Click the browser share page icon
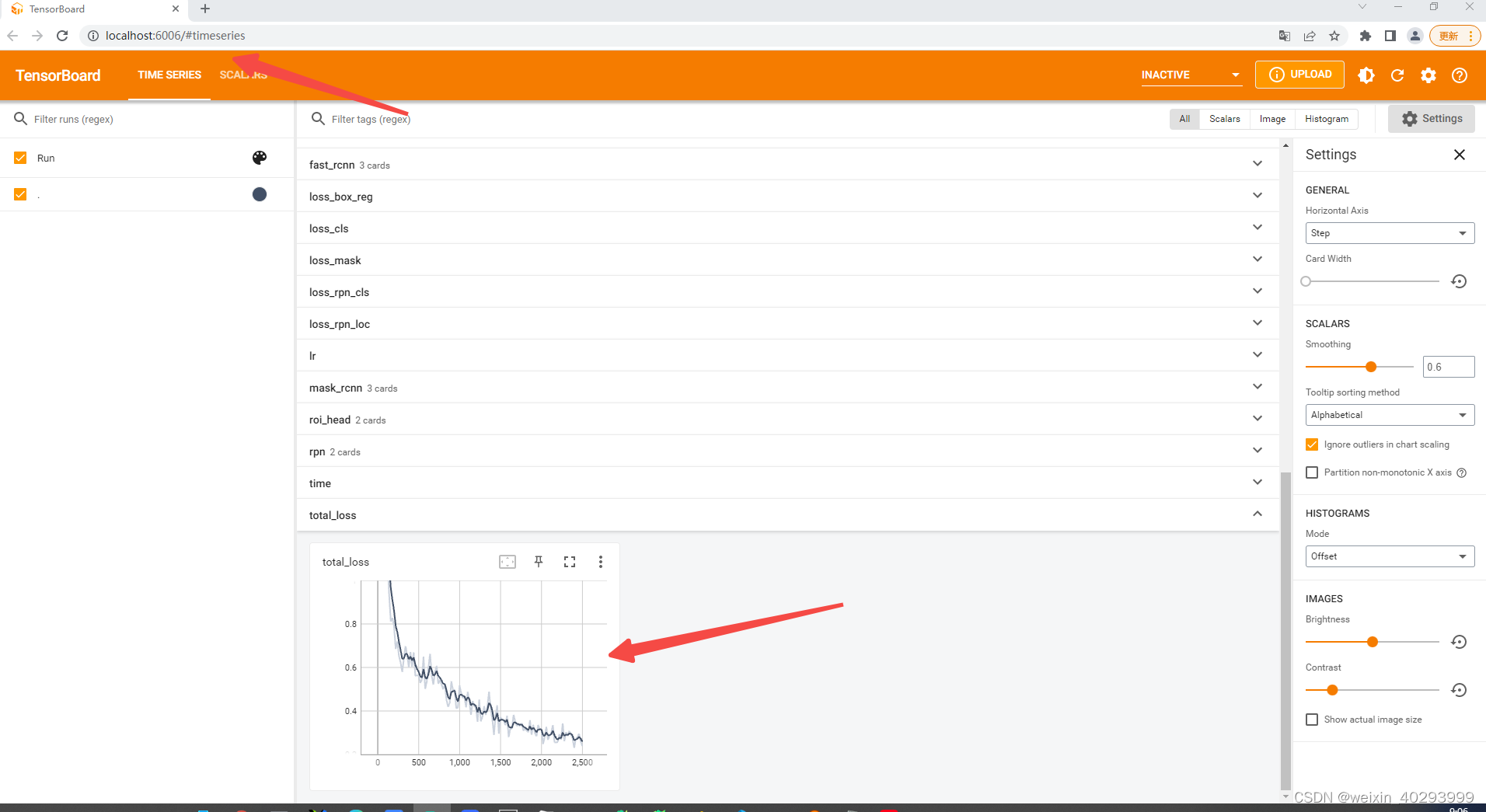 1310,36
